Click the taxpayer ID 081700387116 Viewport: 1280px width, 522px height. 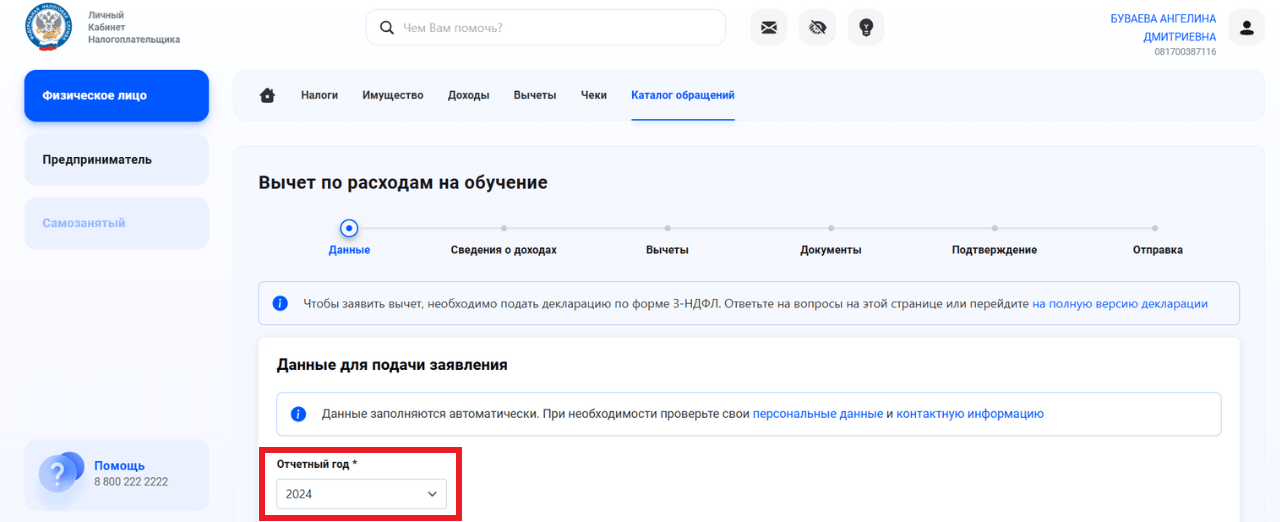(1185, 52)
